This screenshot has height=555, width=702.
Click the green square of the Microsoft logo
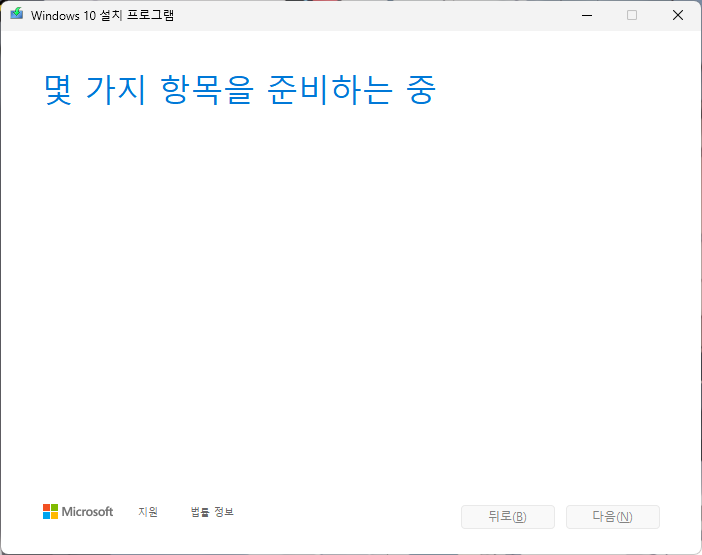[x=54, y=508]
